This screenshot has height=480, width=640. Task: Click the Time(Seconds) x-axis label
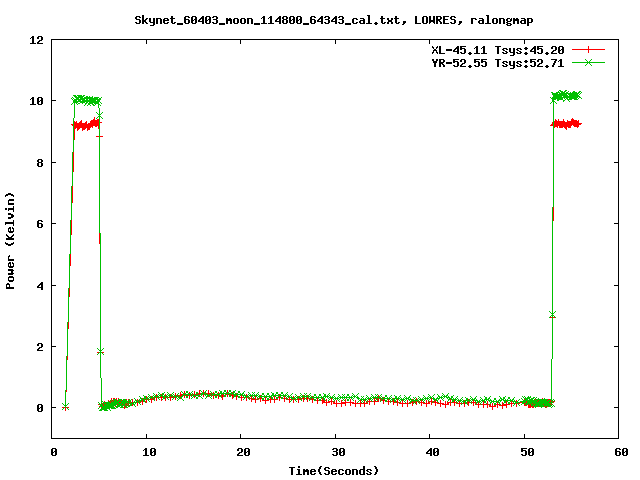tap(334, 471)
